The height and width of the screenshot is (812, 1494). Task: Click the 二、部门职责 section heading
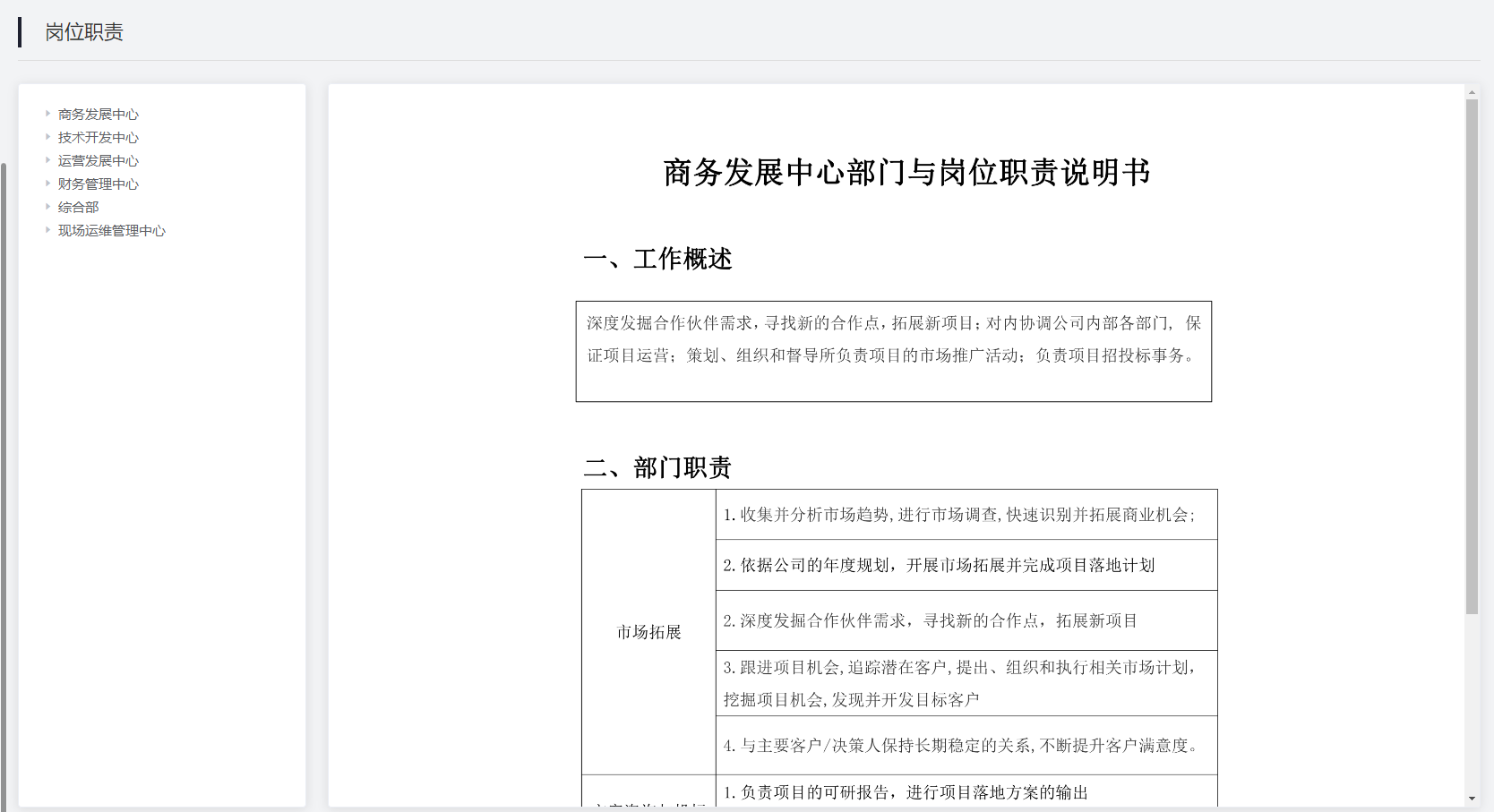coord(657,468)
